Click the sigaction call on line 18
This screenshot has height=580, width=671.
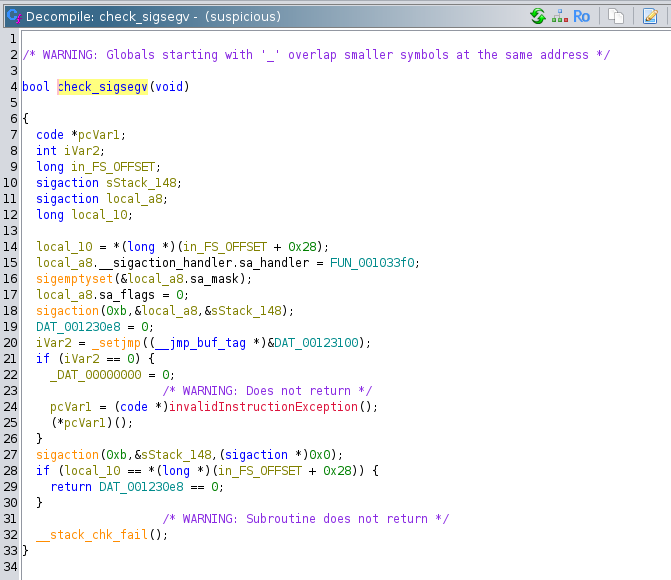pyautogui.click(x=68, y=311)
